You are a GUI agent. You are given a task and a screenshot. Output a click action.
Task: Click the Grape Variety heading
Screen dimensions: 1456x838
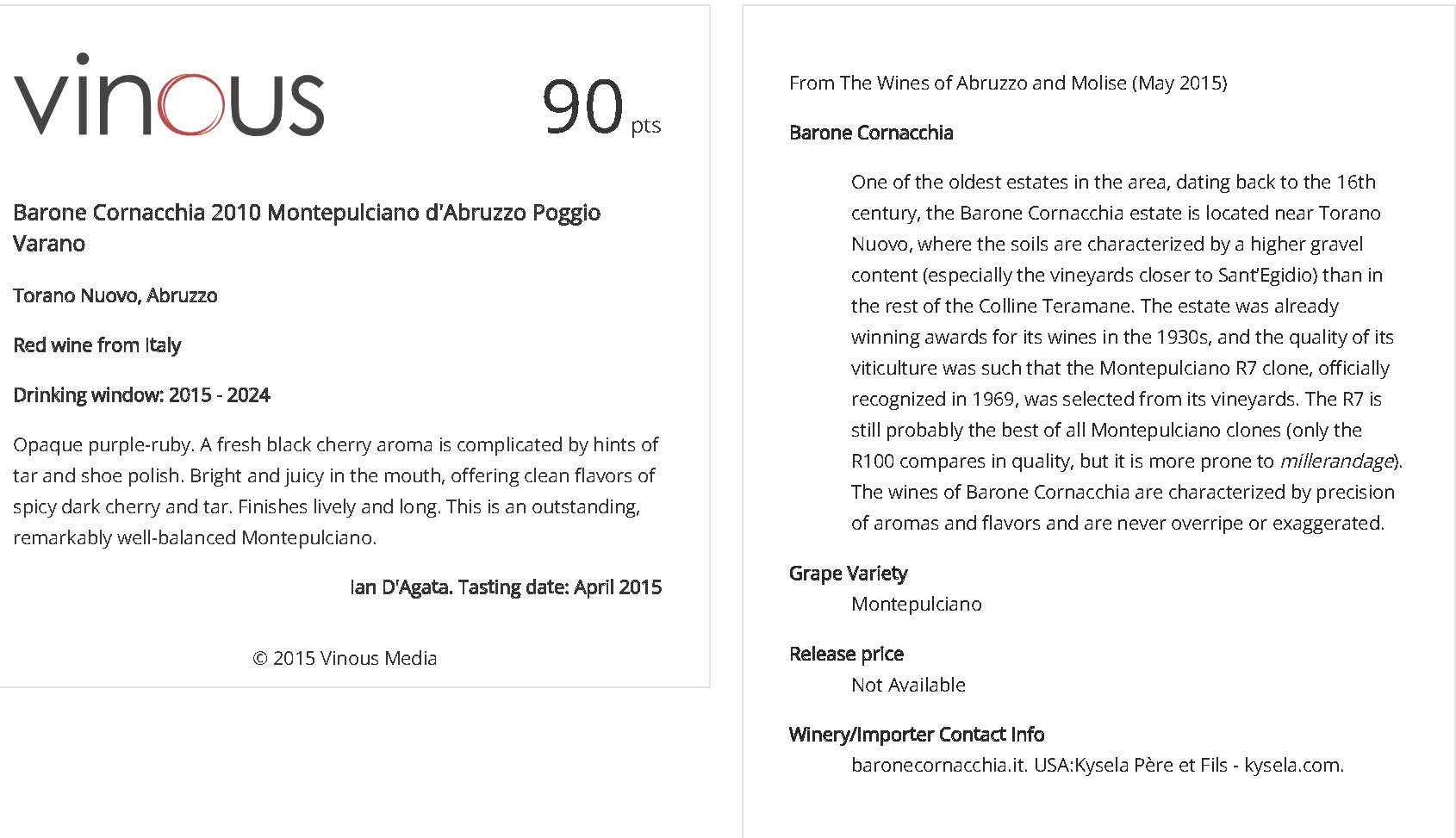click(849, 574)
